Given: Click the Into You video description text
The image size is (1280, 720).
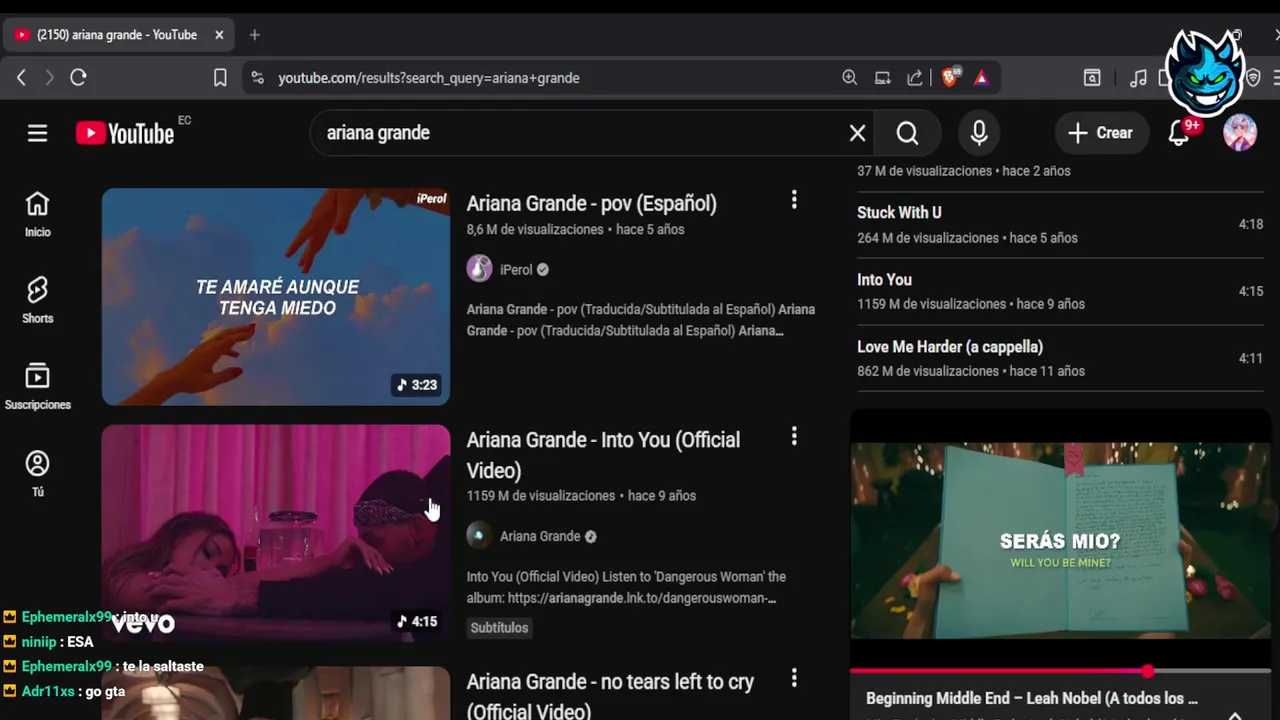Looking at the screenshot, I should [x=626, y=587].
